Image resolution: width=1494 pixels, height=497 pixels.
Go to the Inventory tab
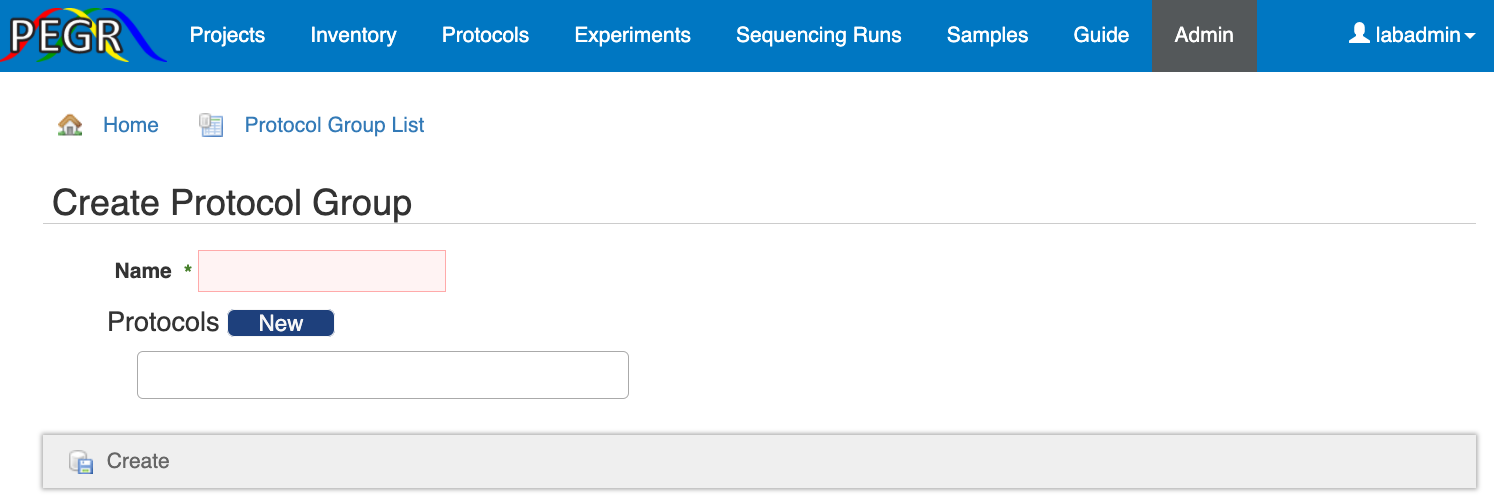[x=353, y=36]
